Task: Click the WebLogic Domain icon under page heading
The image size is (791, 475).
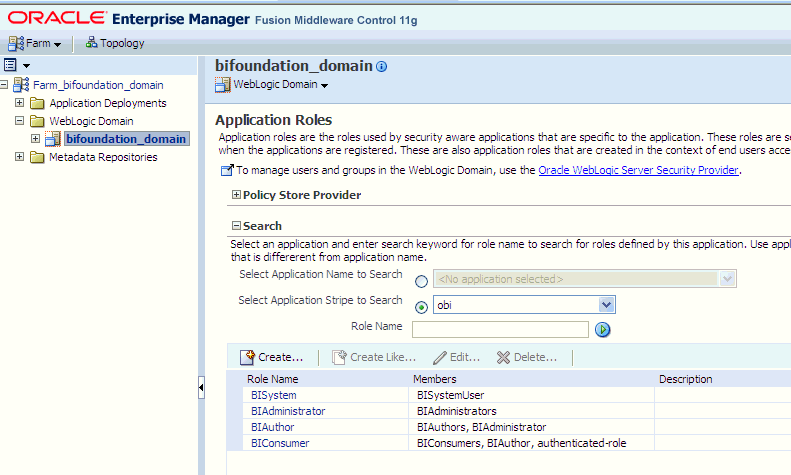Action: click(222, 85)
